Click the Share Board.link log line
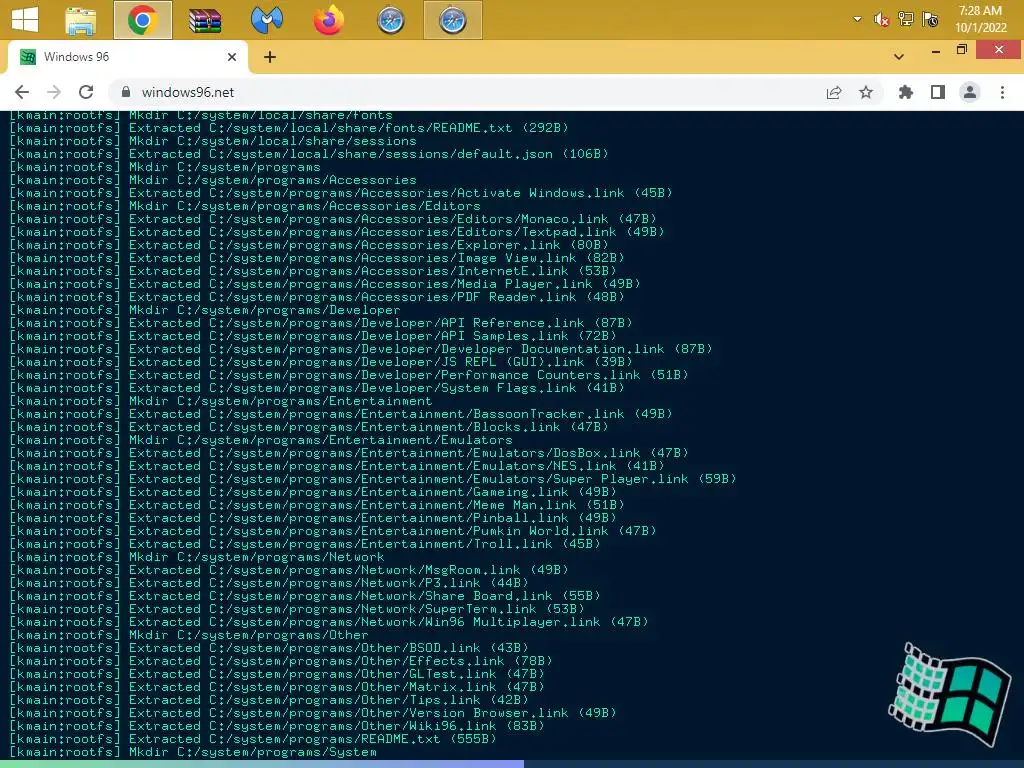Screen dimensions: 1024x768 (305, 596)
